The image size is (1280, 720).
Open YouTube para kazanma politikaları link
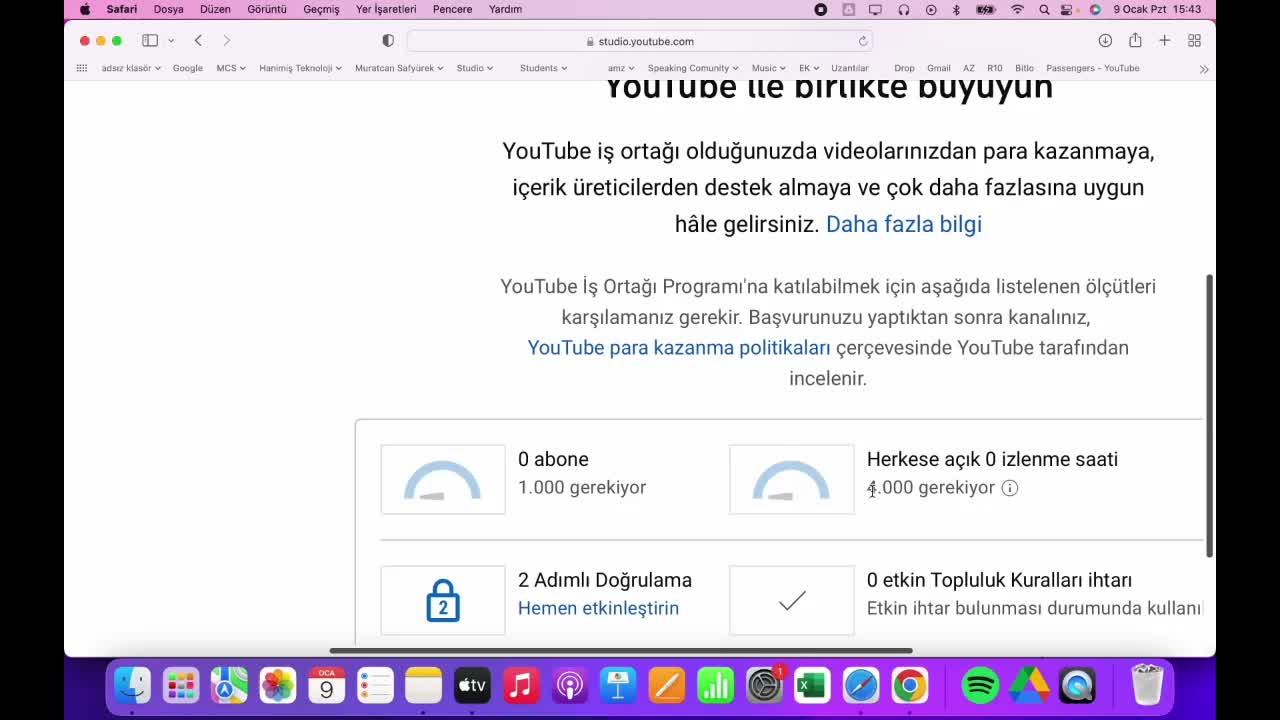point(679,348)
